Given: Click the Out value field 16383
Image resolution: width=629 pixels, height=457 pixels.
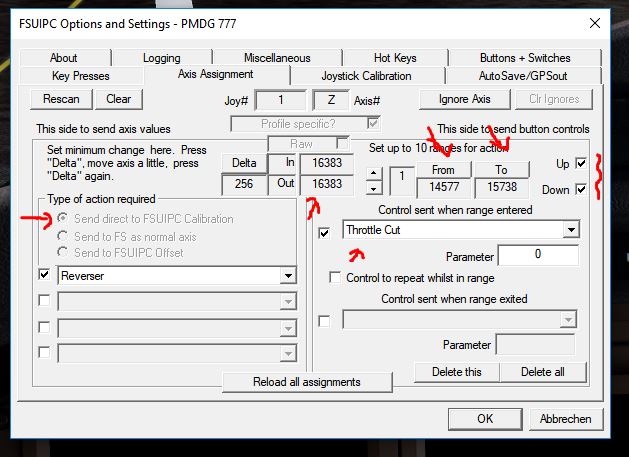Looking at the screenshot, I should point(327,184).
